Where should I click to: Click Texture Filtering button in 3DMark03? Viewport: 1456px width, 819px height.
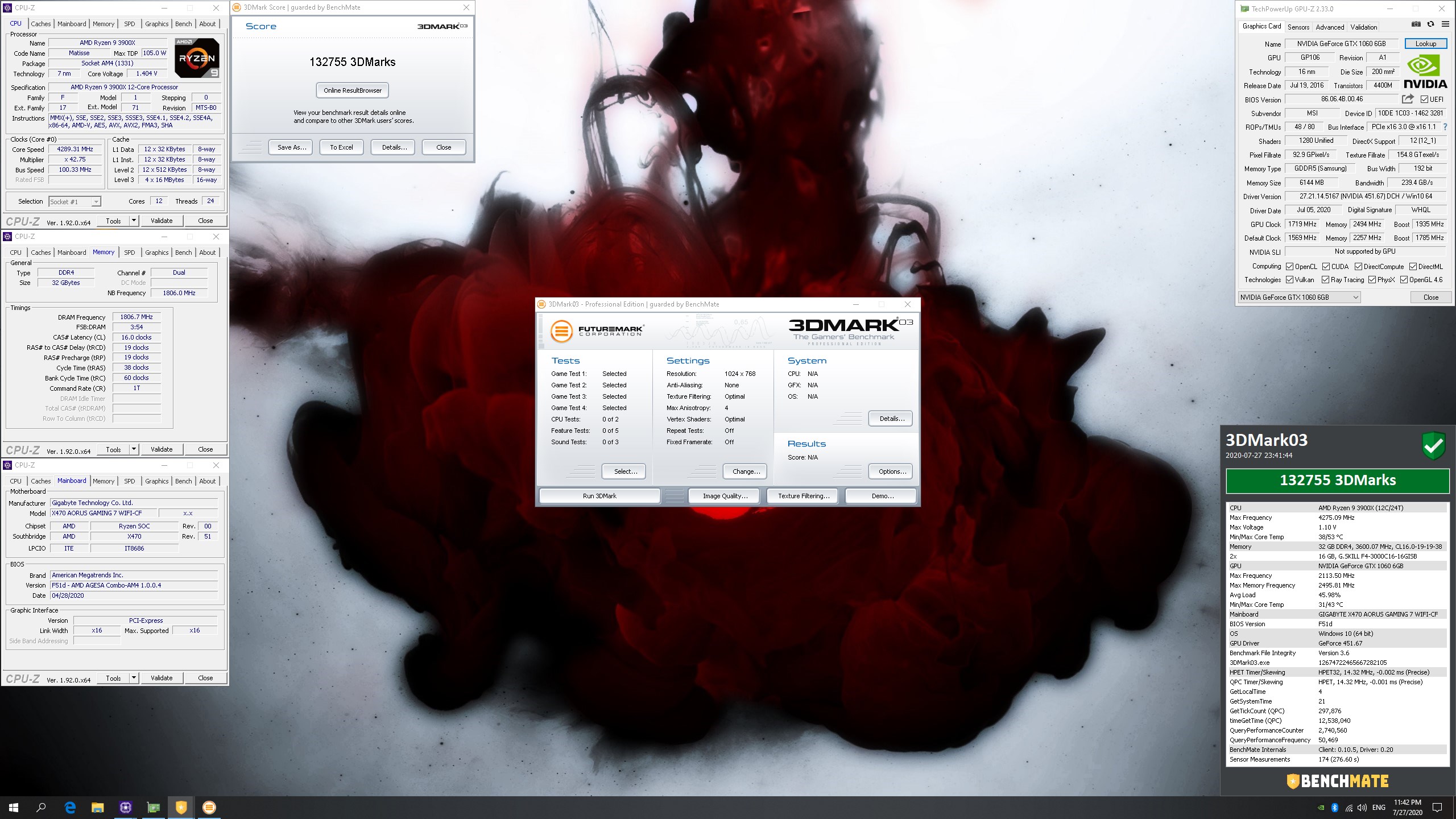(x=804, y=496)
